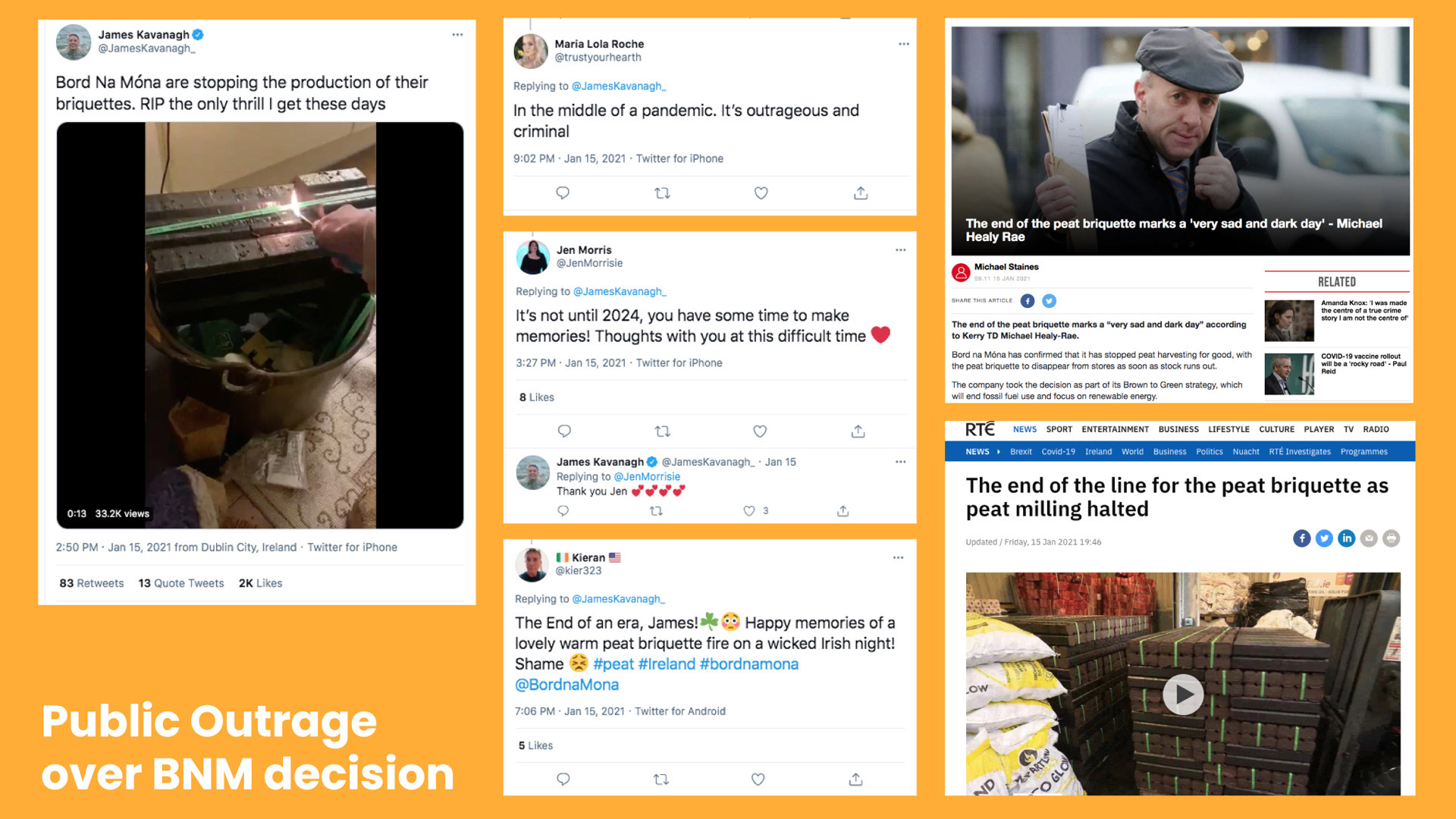Open the RTÉ Business menu tab
Screen dimensions: 1456x819
pos(1178,429)
